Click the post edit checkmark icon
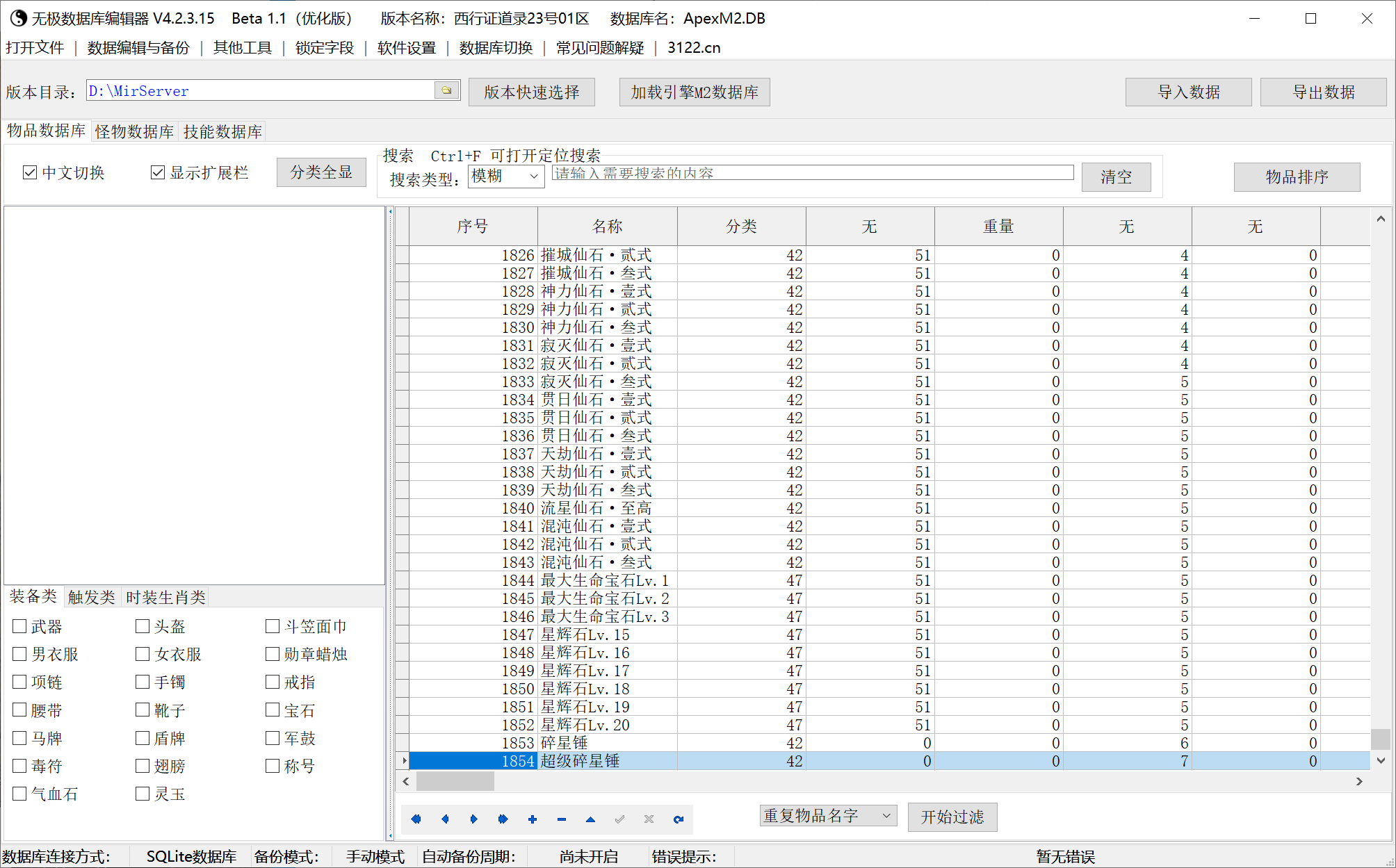This screenshot has width=1396, height=868. coord(619,819)
